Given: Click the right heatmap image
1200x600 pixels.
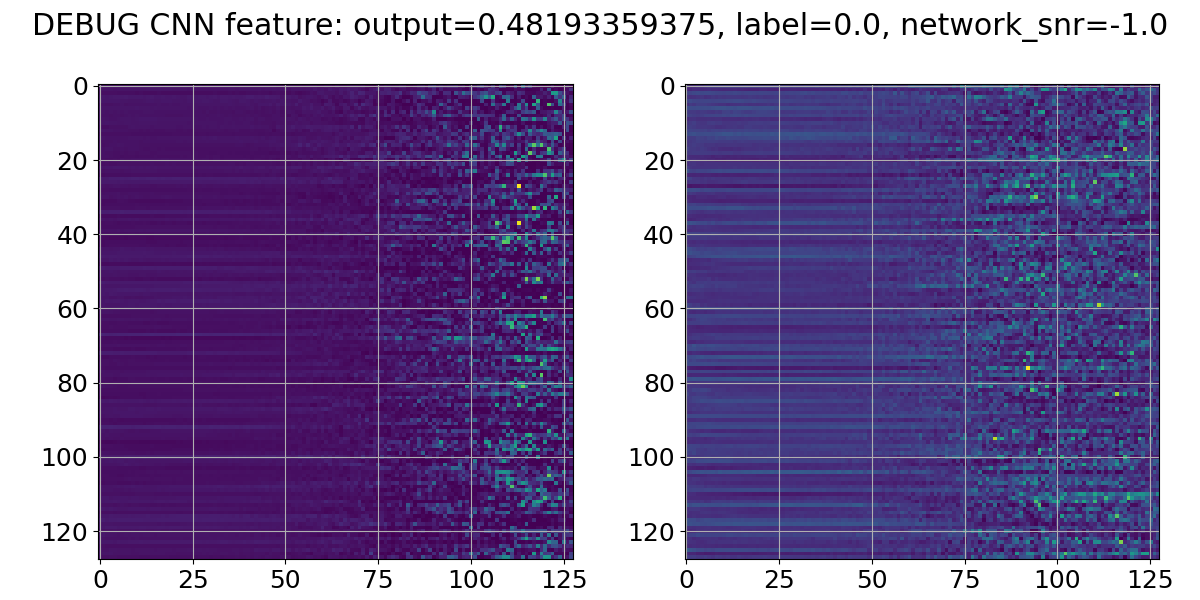Looking at the screenshot, I should (x=923, y=322).
